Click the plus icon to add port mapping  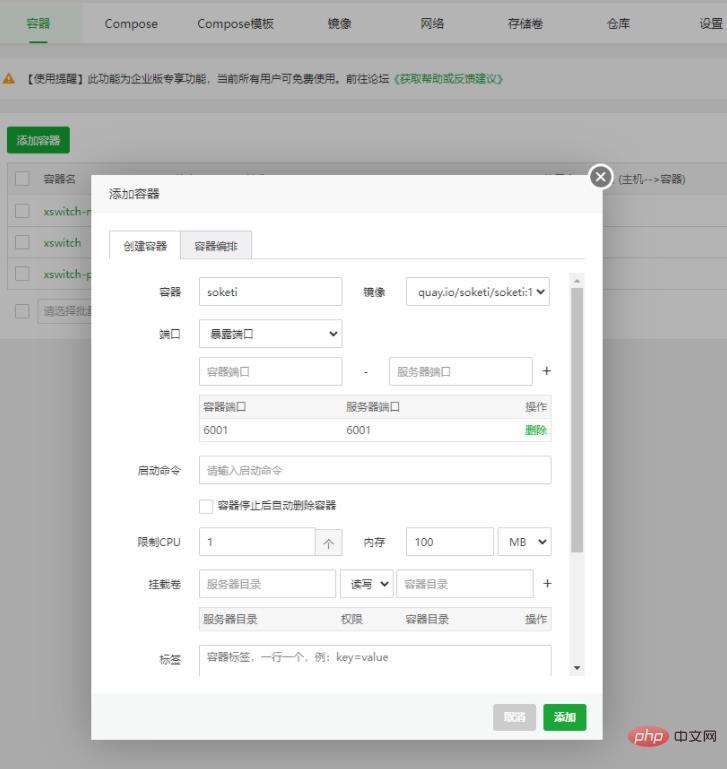[x=546, y=371]
